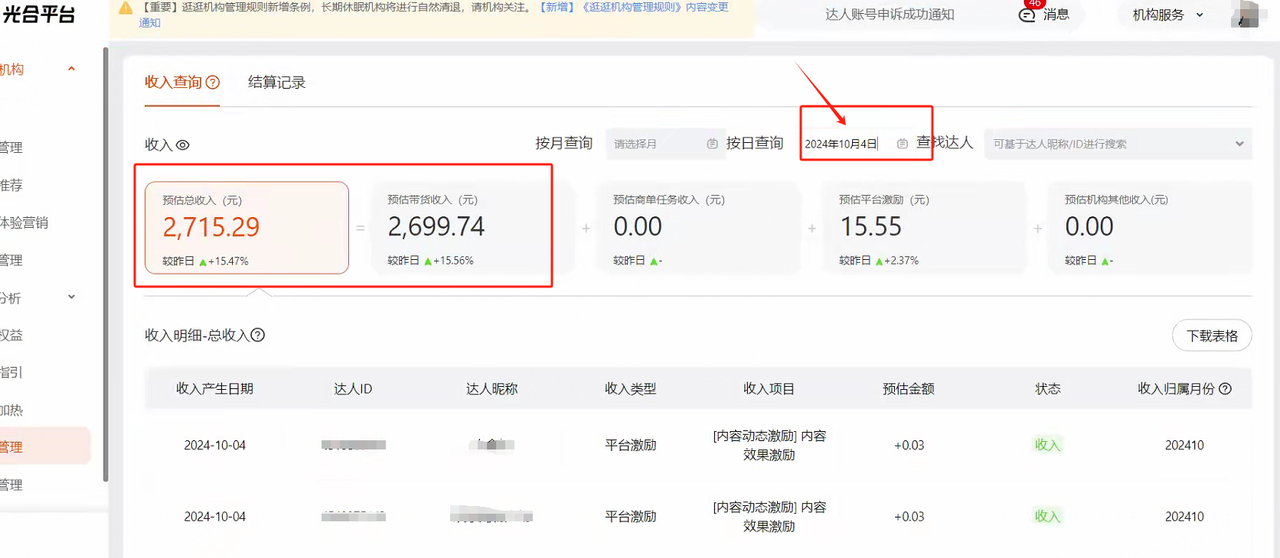Collapse the 机构 sidebar section
The image size is (1280, 558).
point(71,69)
